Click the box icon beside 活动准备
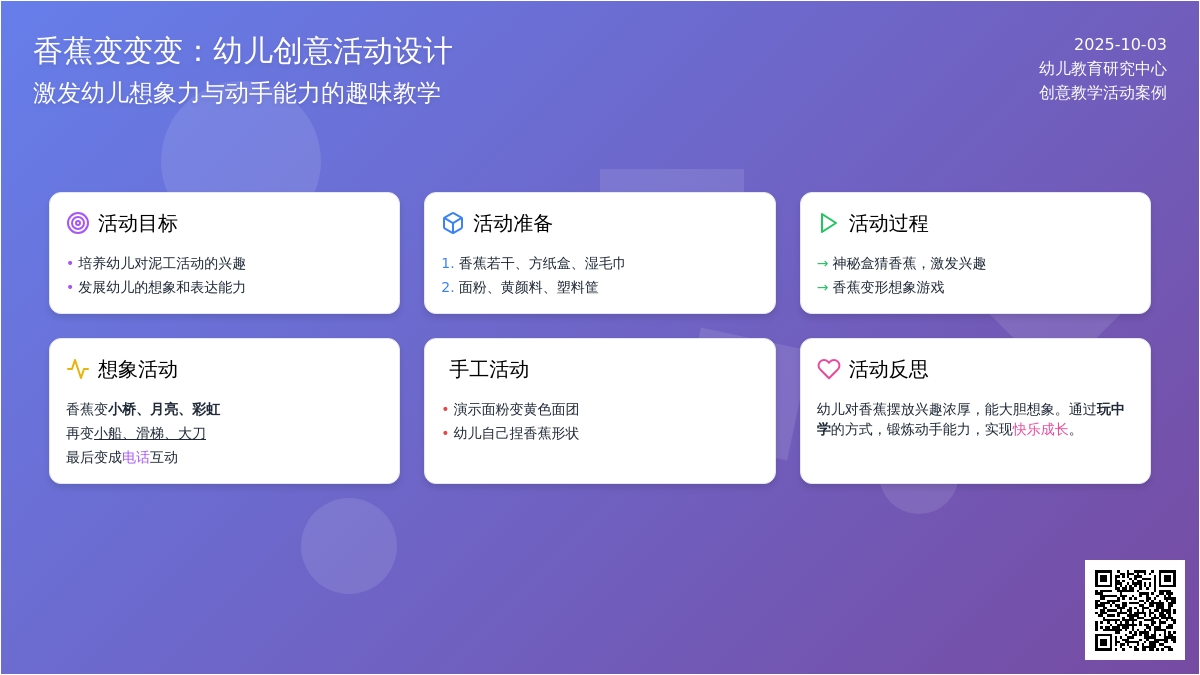Image resolution: width=1200 pixels, height=675 pixels. 453,223
